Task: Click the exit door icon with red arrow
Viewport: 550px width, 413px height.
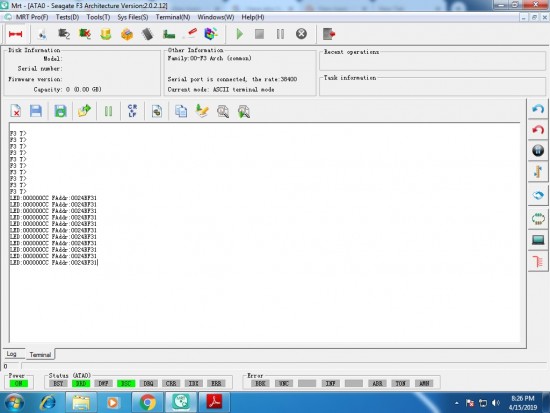Action: tap(329, 34)
